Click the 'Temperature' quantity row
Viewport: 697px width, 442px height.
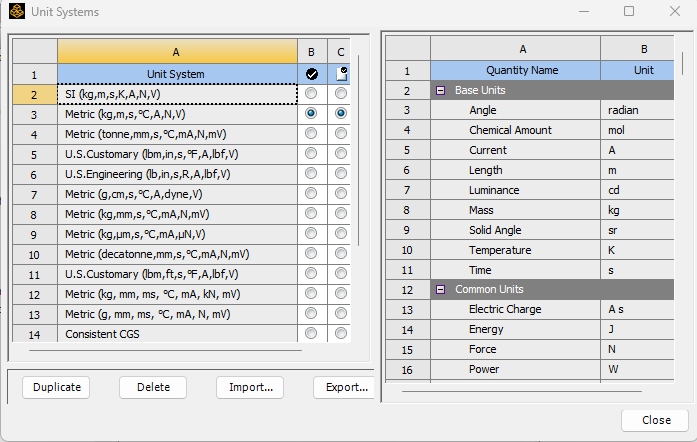pos(516,250)
